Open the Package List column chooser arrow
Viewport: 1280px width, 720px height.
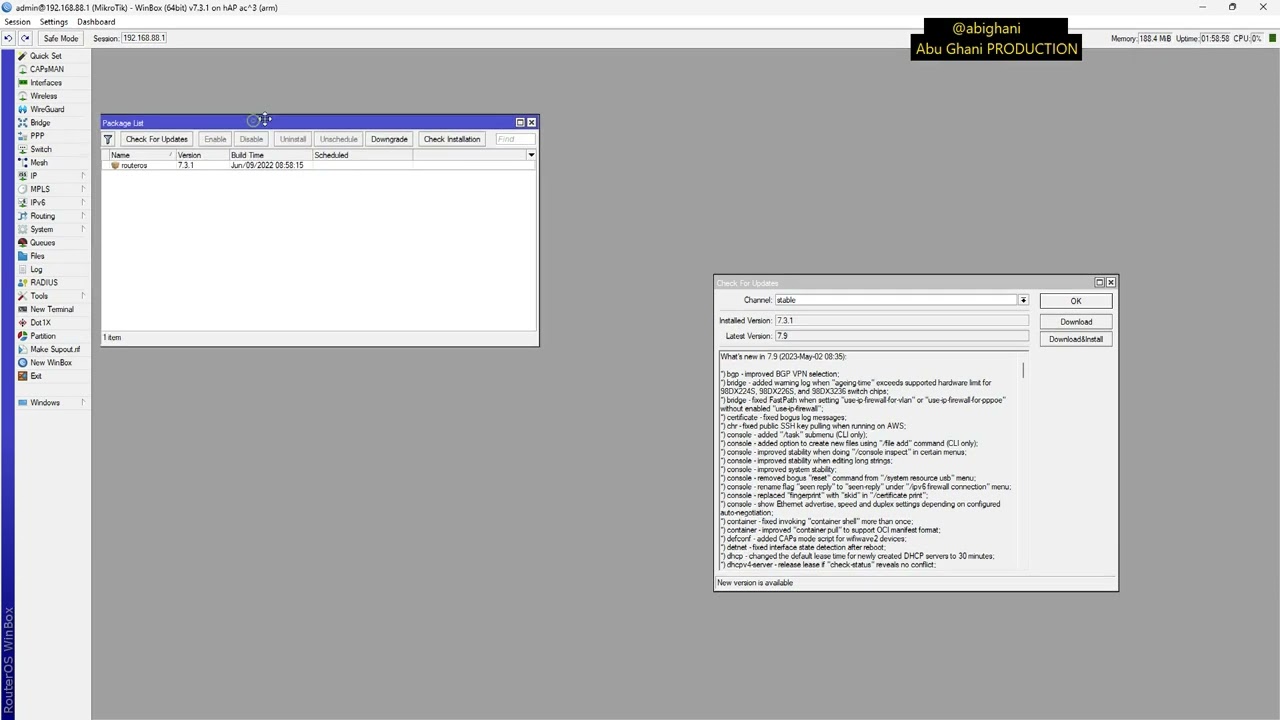pos(531,155)
